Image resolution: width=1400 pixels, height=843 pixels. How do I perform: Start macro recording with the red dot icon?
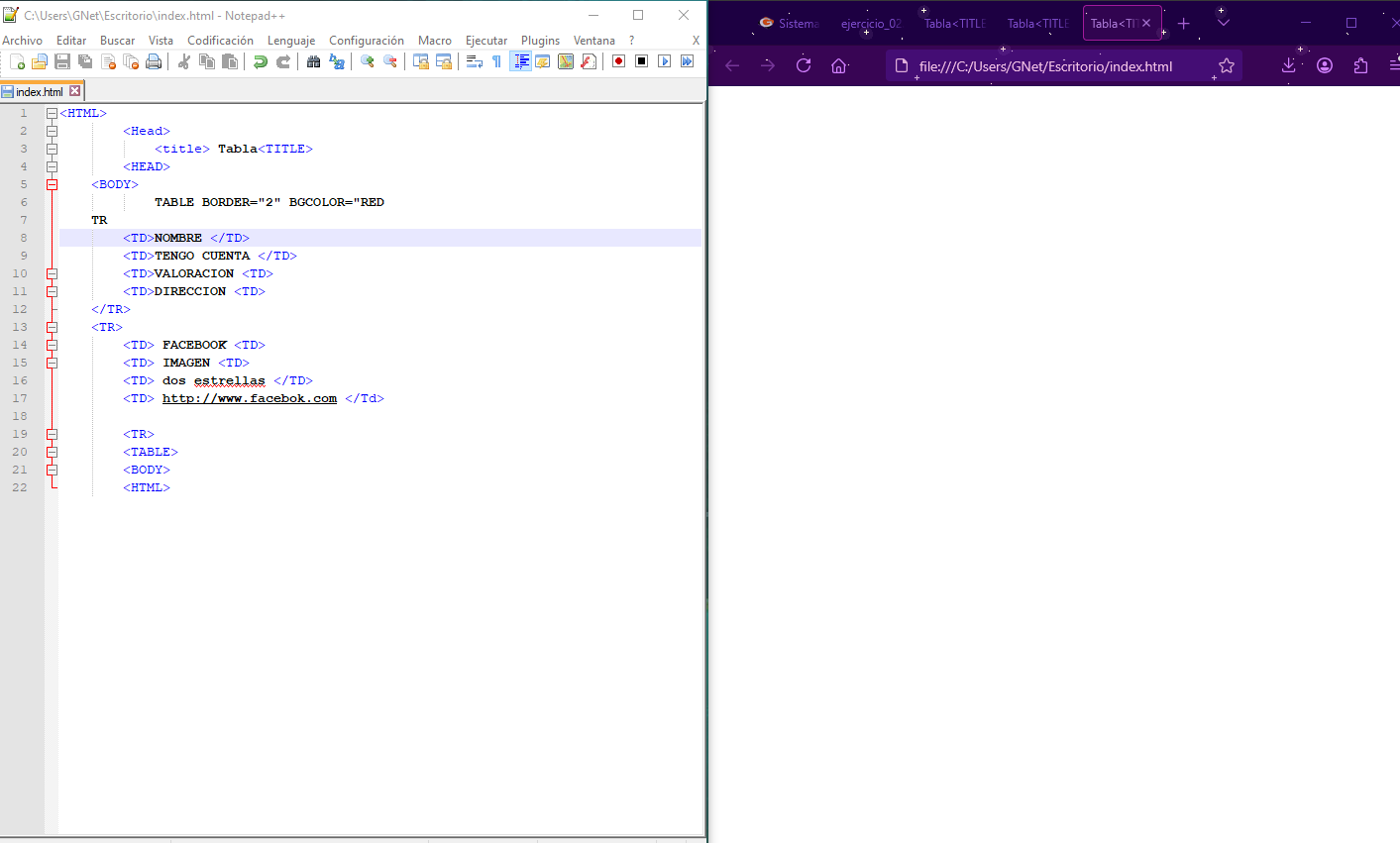coord(618,61)
